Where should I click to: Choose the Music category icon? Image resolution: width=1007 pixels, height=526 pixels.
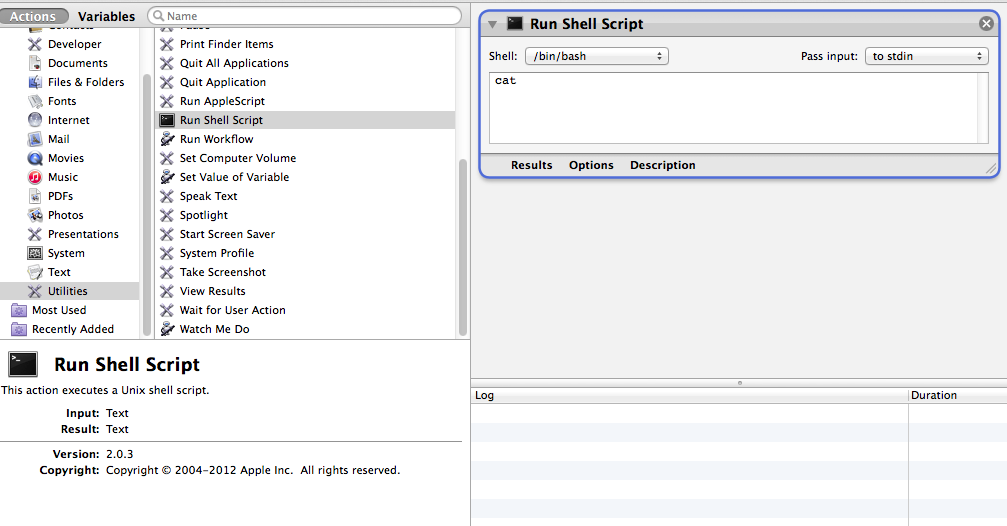coord(35,177)
